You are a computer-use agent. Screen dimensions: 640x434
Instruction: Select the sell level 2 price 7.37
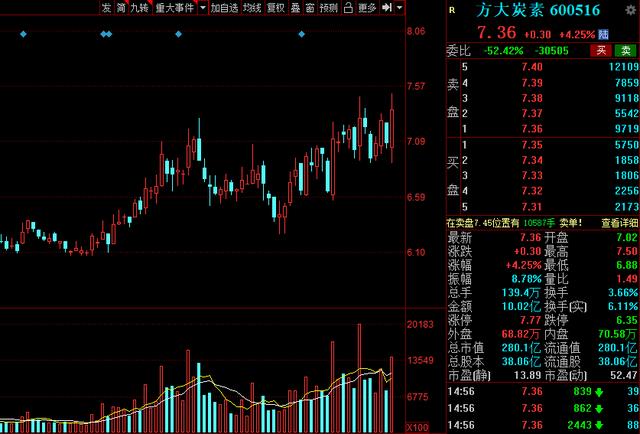pos(532,113)
